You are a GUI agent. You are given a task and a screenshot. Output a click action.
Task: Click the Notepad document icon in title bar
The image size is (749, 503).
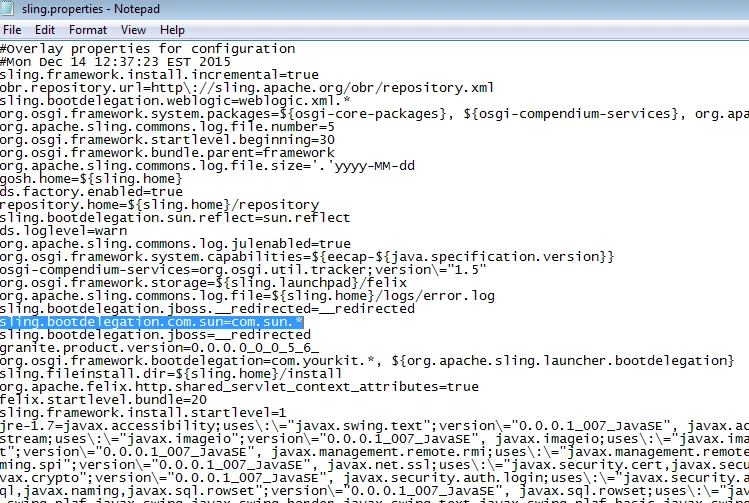(7, 9)
